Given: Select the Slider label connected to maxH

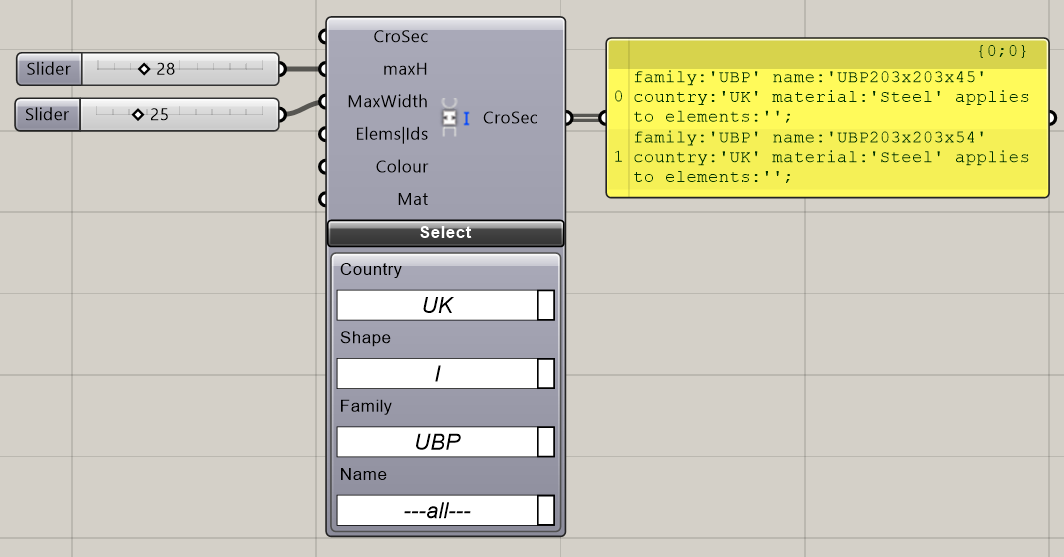Looking at the screenshot, I should click(x=49, y=69).
